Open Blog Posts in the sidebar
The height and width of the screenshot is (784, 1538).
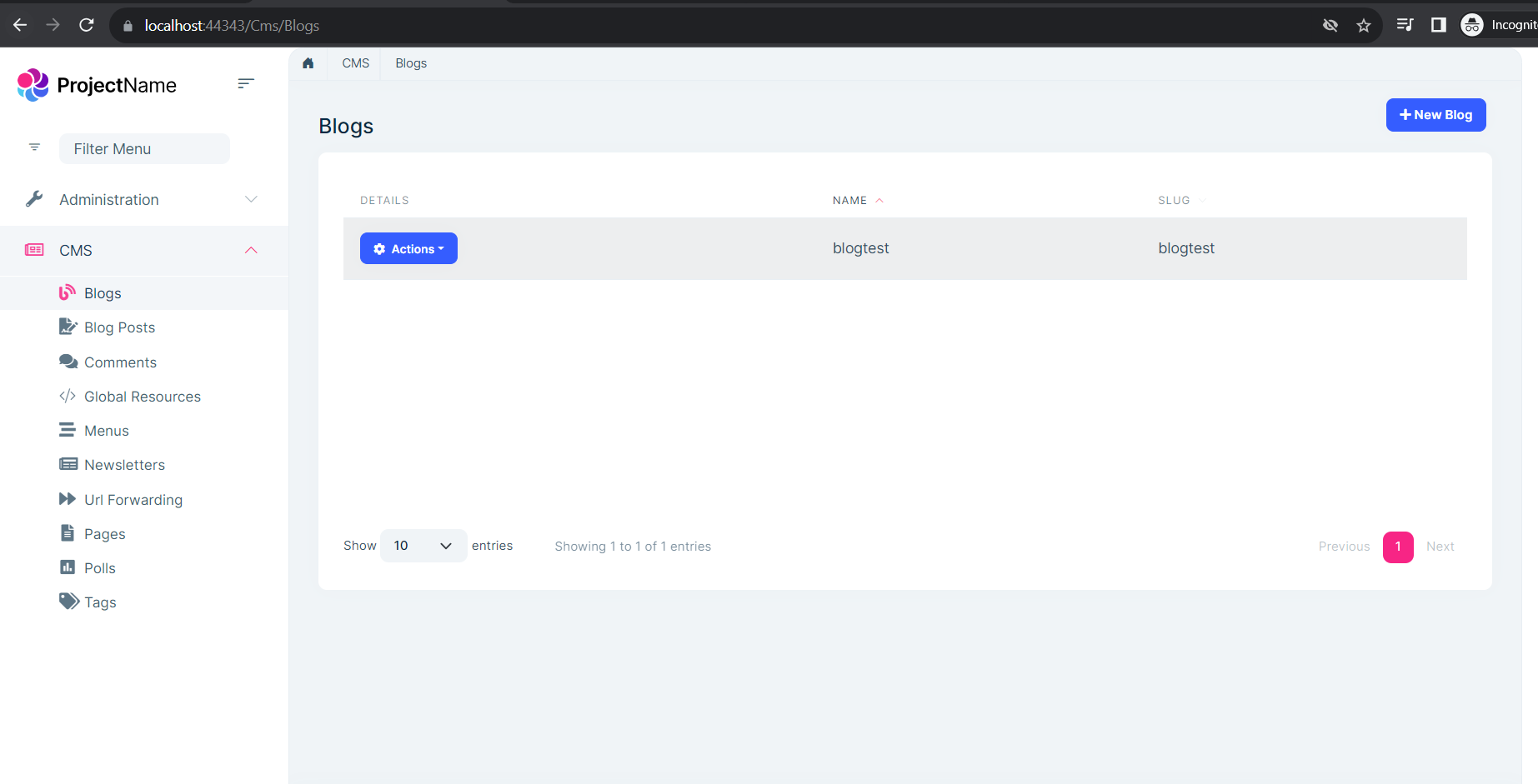[x=120, y=327]
